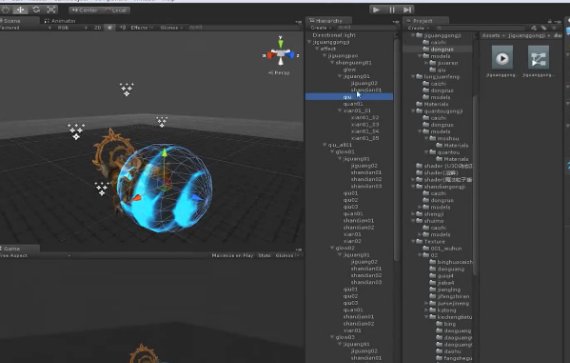Toggle Stats in Game view
570x363 pixels.
[x=264, y=255]
